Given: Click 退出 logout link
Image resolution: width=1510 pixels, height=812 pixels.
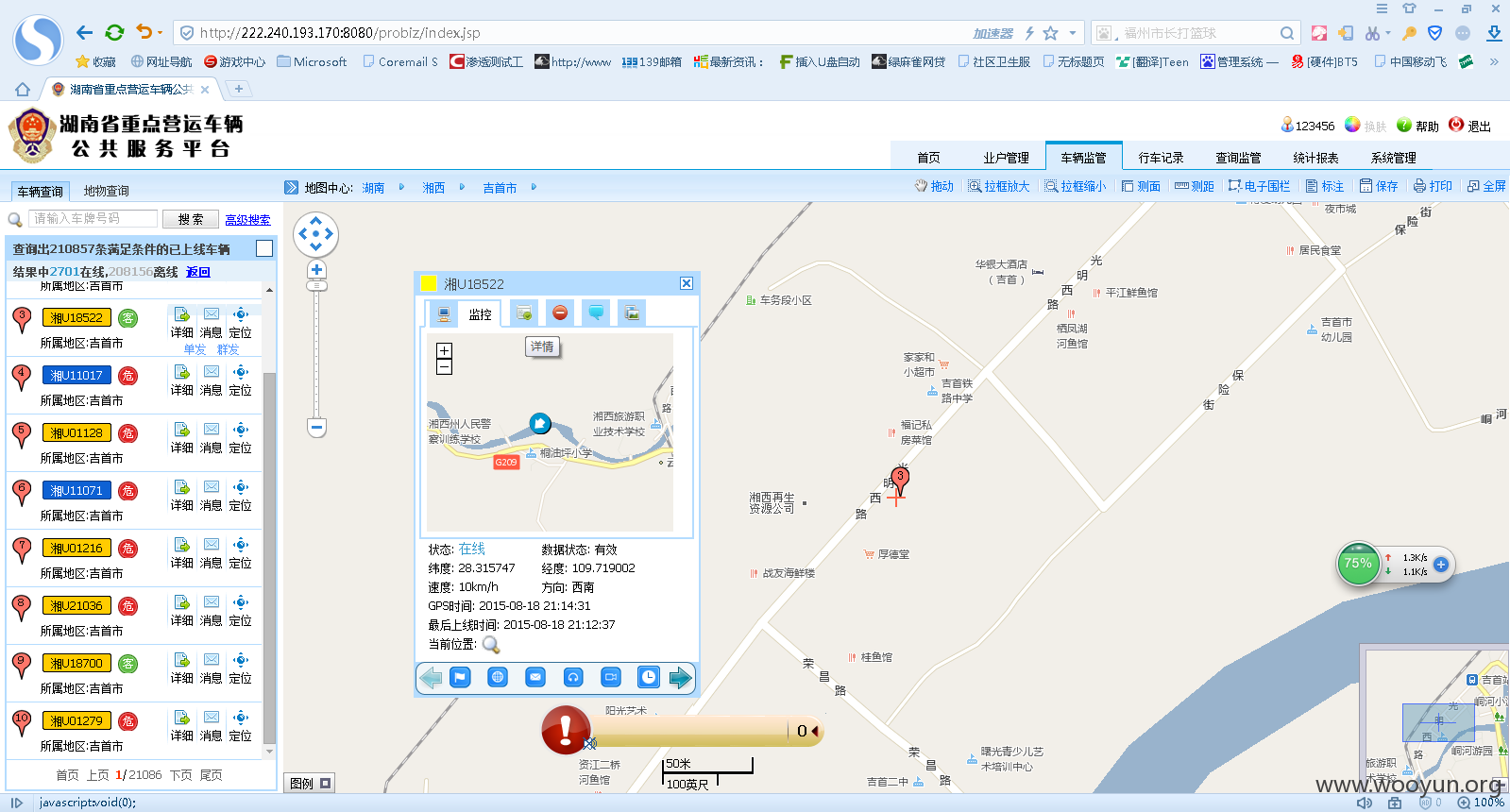Looking at the screenshot, I should pos(1470,126).
